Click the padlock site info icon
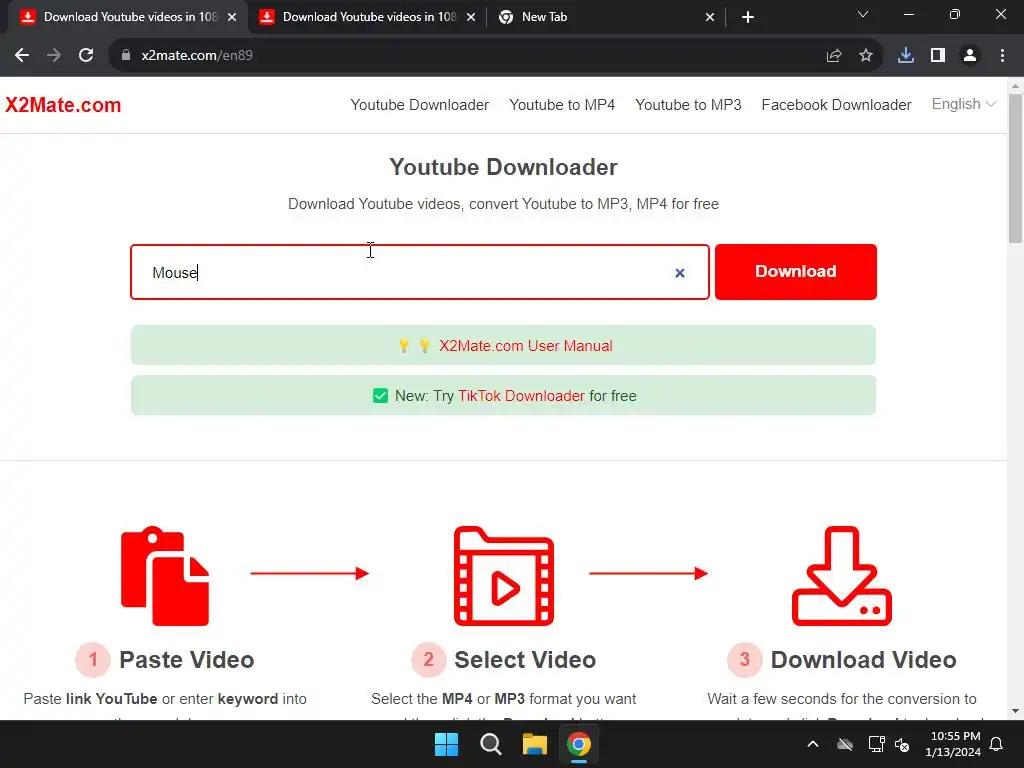The height and width of the screenshot is (768, 1024). (x=125, y=56)
